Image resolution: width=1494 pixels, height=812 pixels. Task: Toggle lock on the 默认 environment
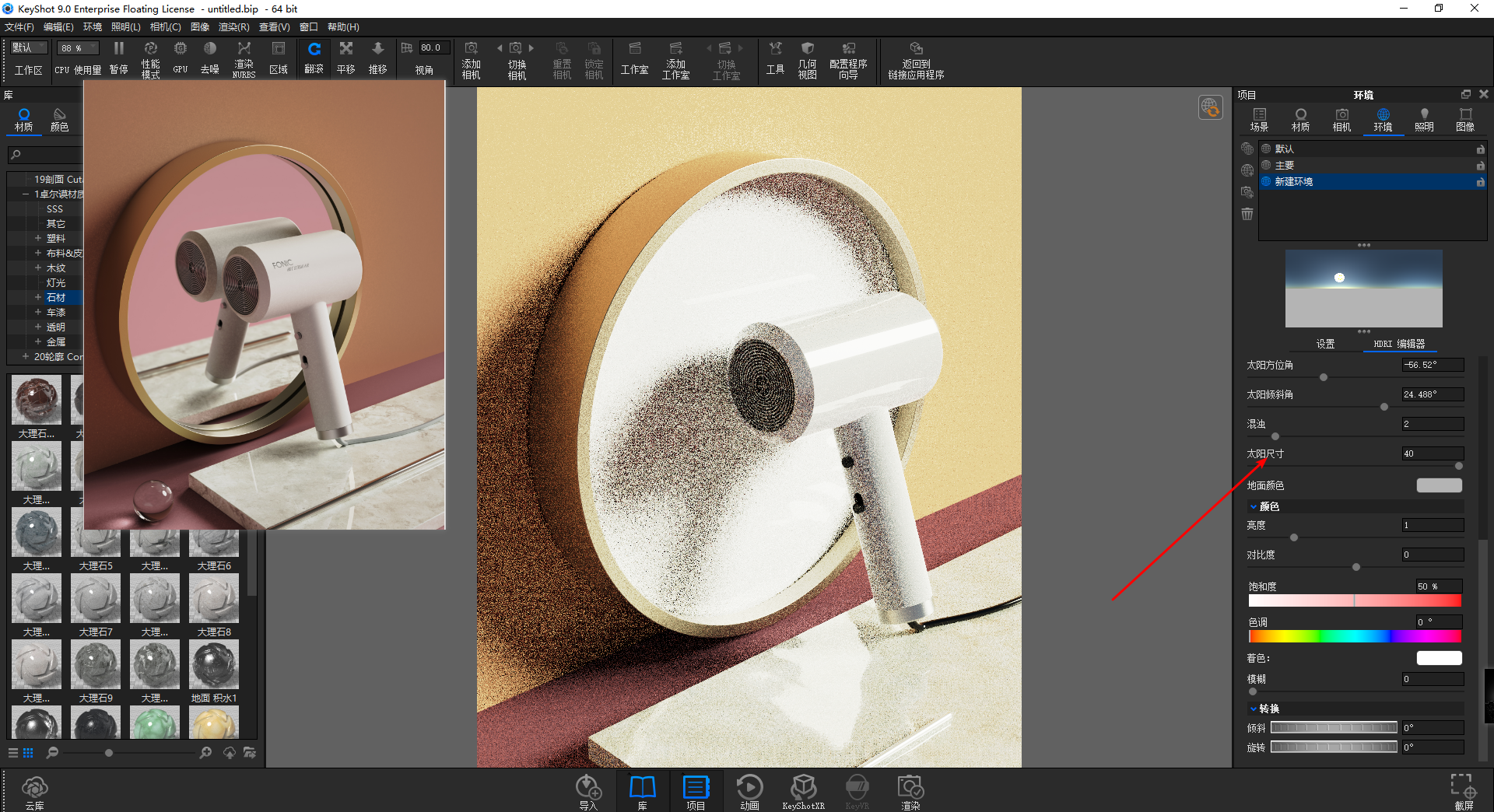click(x=1480, y=149)
